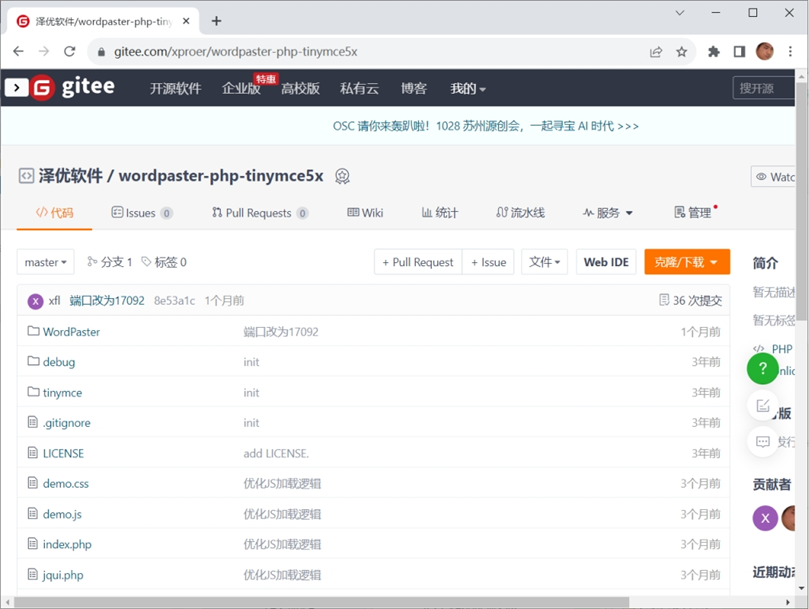The height and width of the screenshot is (609, 809).
Task: Click the Gitee logo in the header
Action: click(73, 88)
